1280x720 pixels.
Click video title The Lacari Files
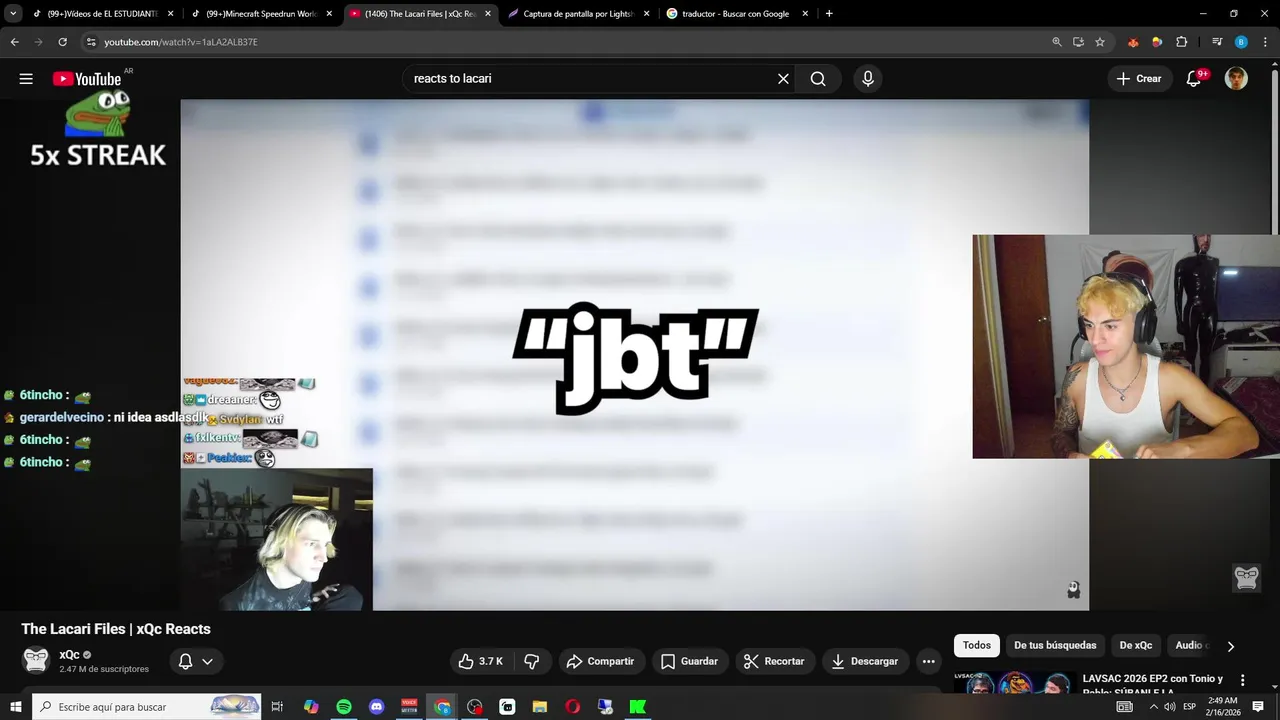(116, 629)
